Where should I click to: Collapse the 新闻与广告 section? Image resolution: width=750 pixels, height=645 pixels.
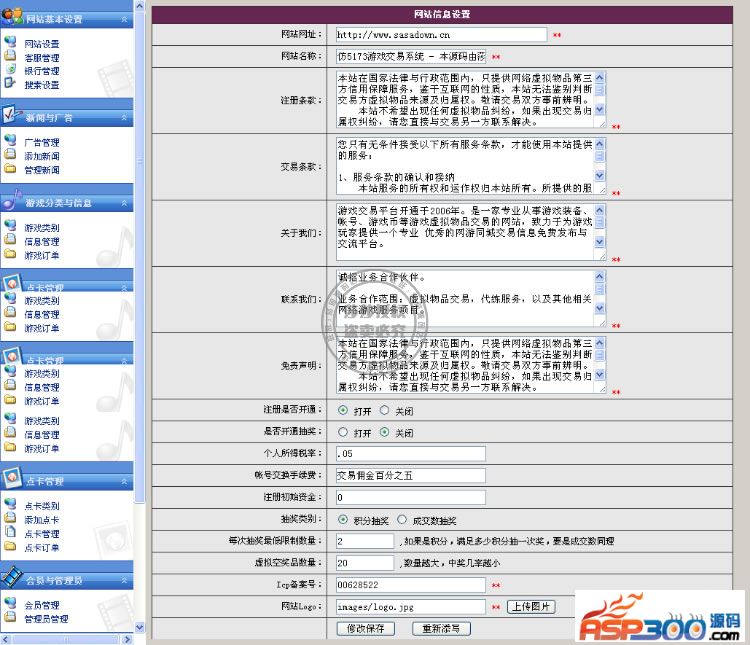coord(124,117)
